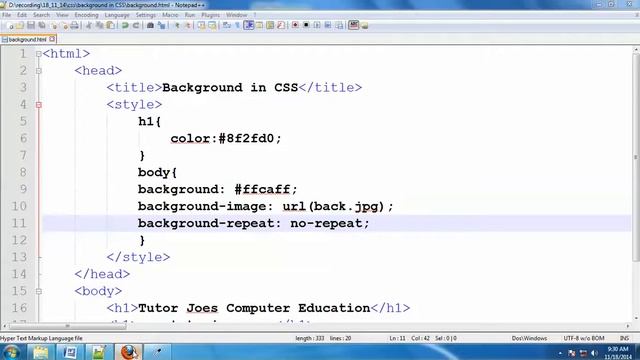The image size is (640, 360).
Task: Print the file using the Print icon
Action: 74,25
